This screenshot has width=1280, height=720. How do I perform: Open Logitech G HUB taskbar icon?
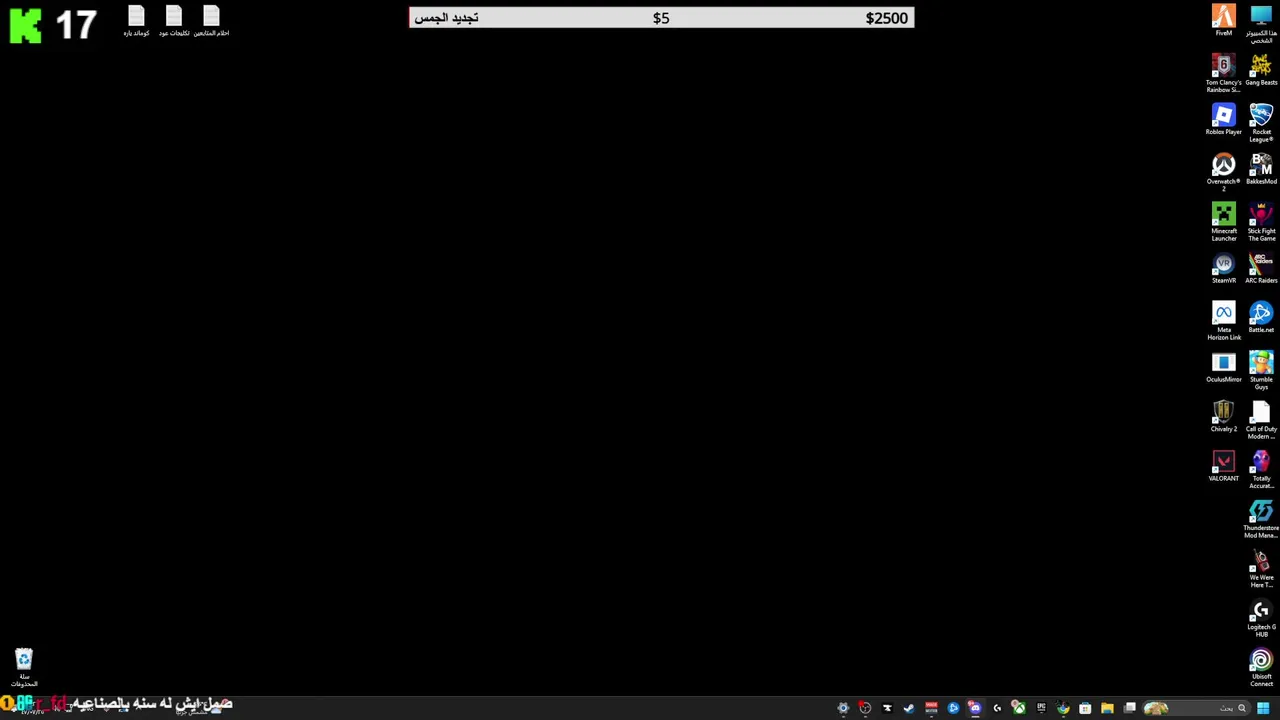(997, 708)
